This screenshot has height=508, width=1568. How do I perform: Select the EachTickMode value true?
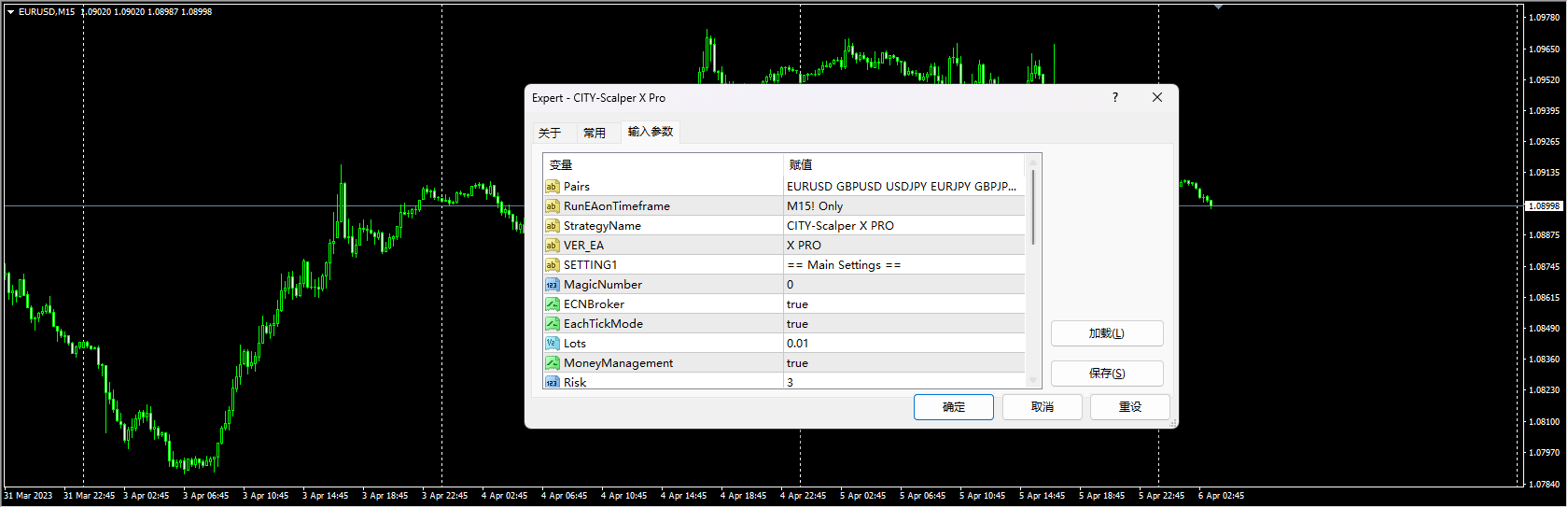pyautogui.click(x=903, y=324)
